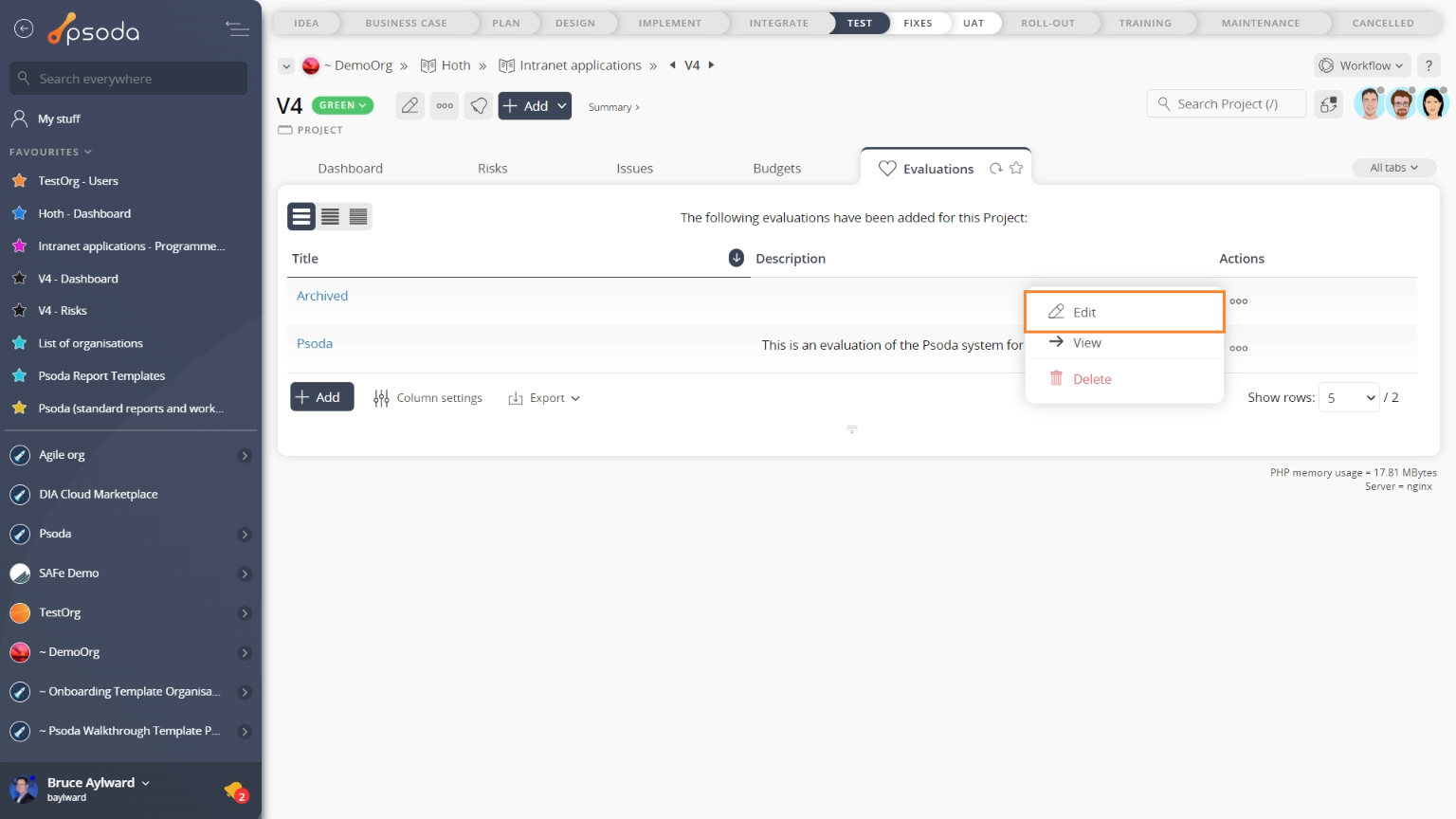Open Intranet applications - Programme favourite
Screen dimensions: 1456x819
(x=131, y=246)
